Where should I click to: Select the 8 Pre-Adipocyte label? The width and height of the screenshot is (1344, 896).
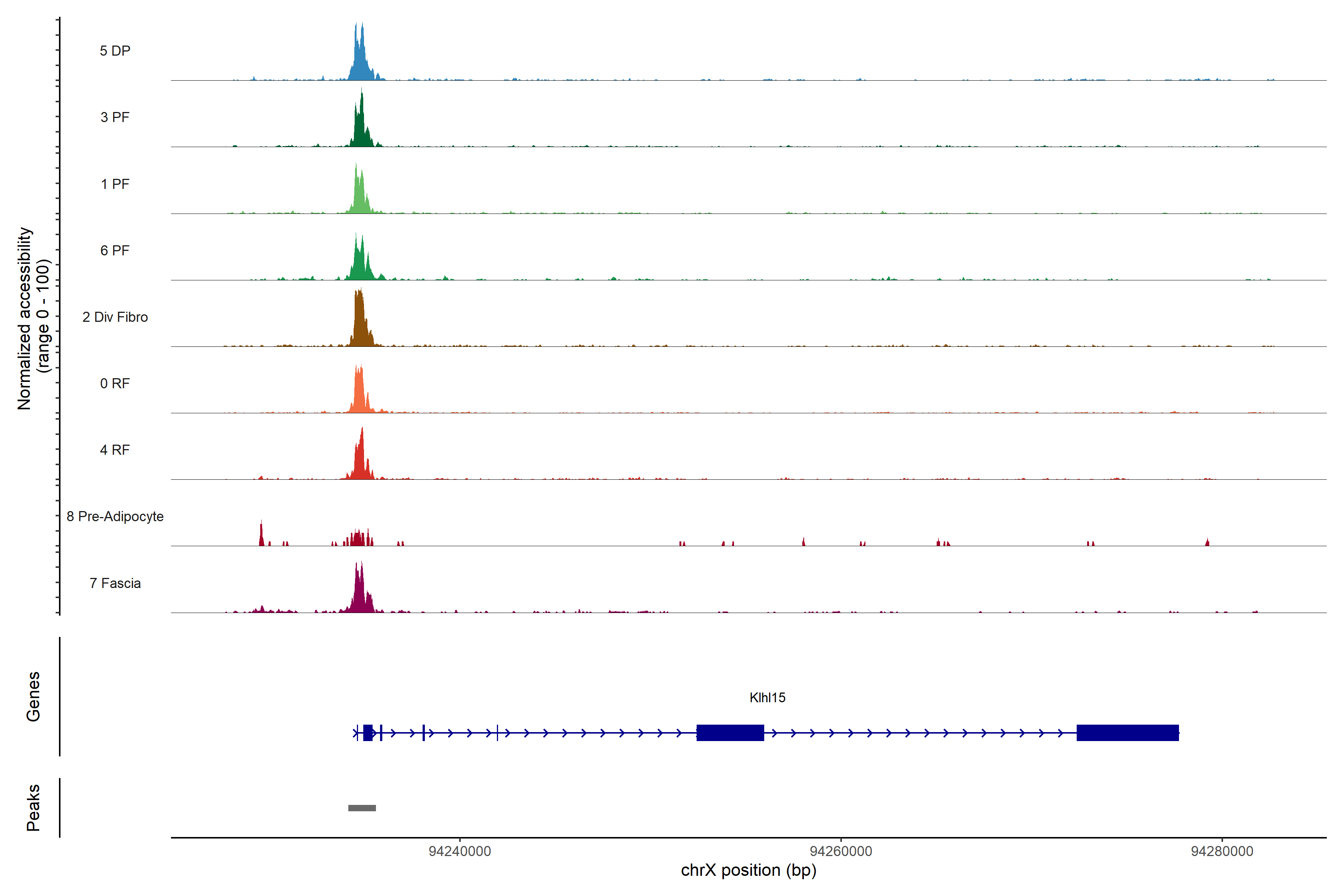click(x=115, y=517)
